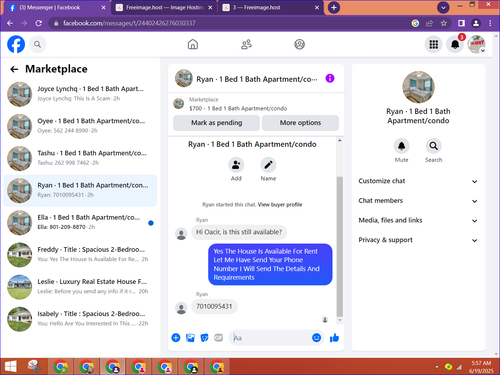Open conversation information purple icon
Viewport: 500px width, 375px height.
[330, 78]
